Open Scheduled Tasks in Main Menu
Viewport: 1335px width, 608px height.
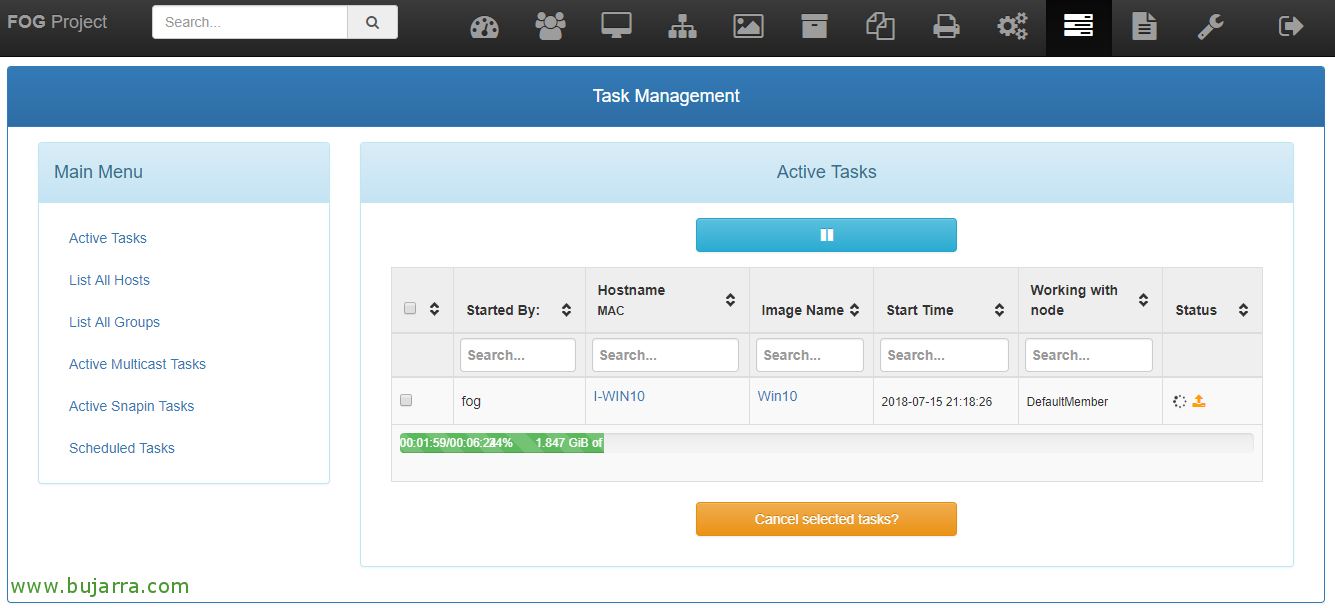tap(122, 448)
